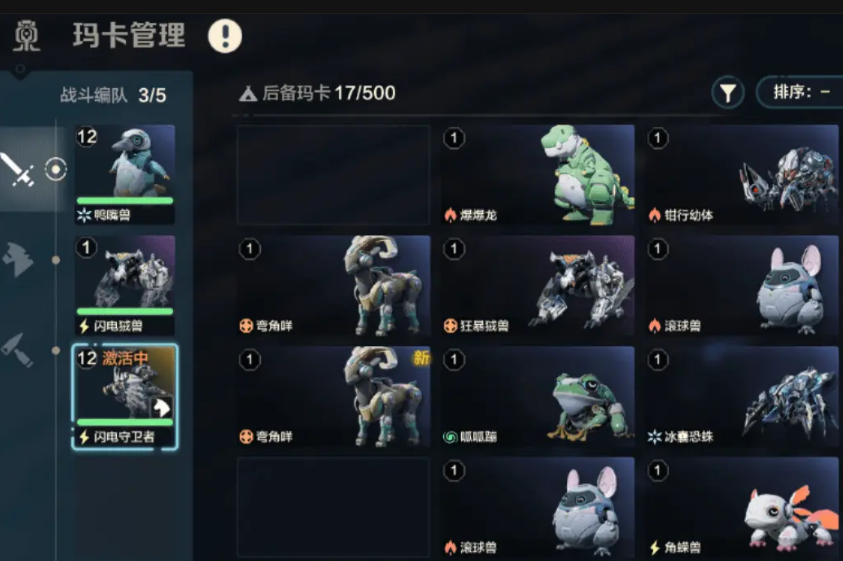Select the 鸭嘴兽 penguin team card
Screen dimensions: 843x561
(125, 174)
